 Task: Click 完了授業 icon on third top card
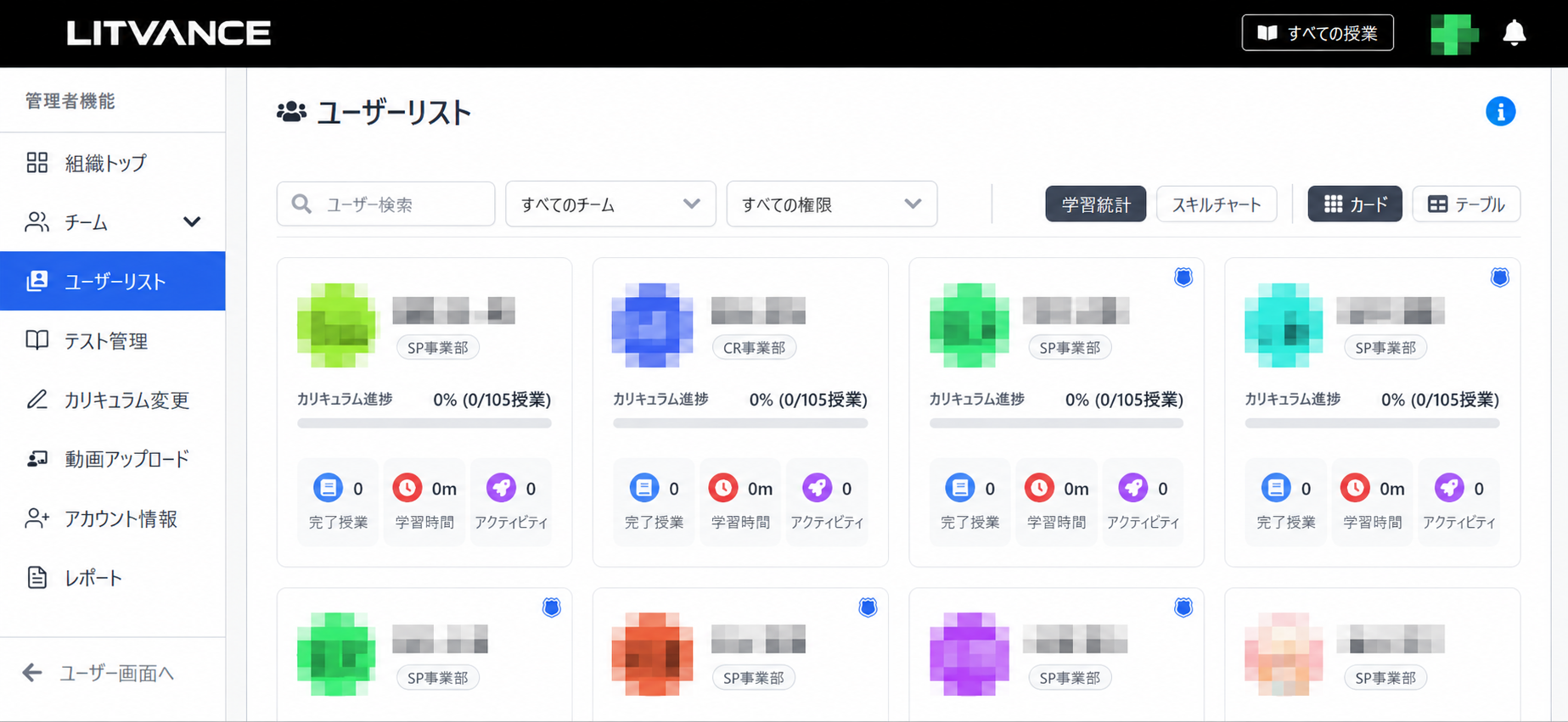click(960, 488)
